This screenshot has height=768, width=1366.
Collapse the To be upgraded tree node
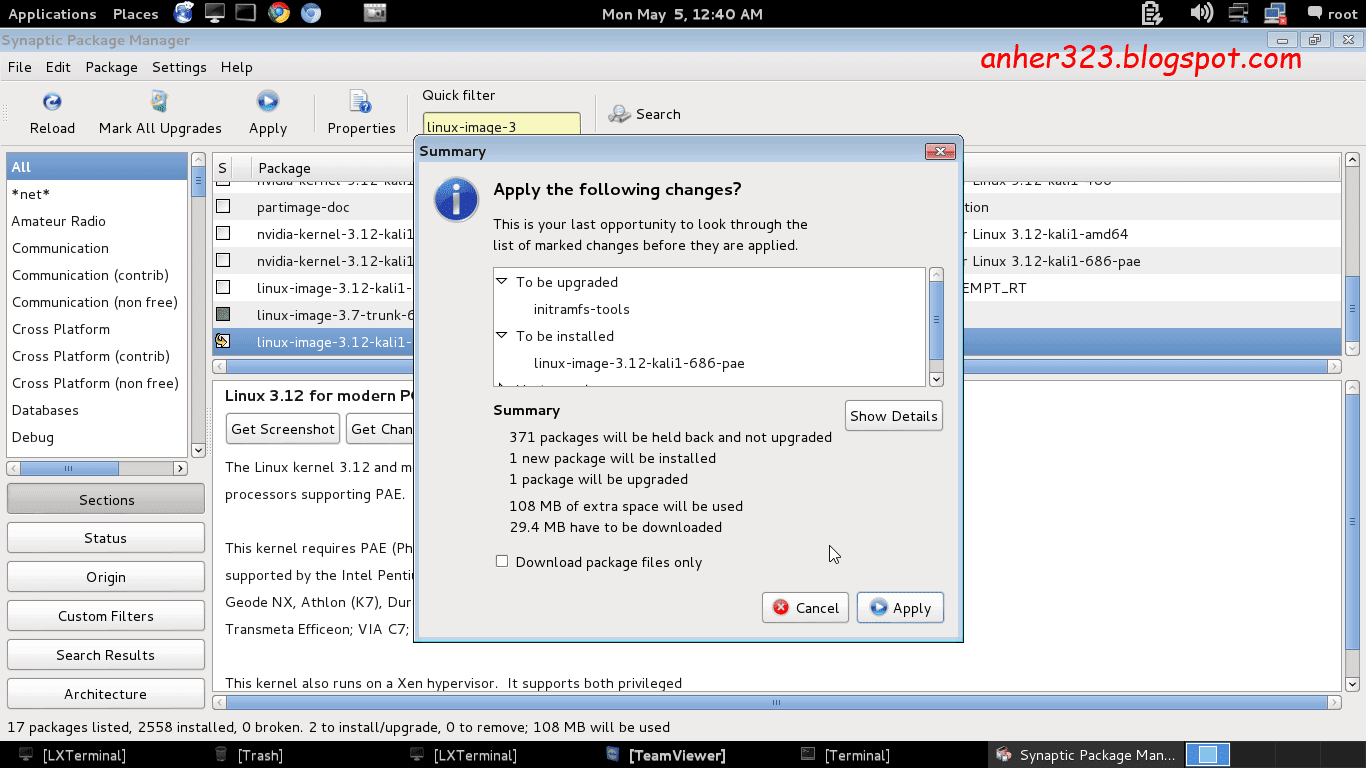[502, 282]
